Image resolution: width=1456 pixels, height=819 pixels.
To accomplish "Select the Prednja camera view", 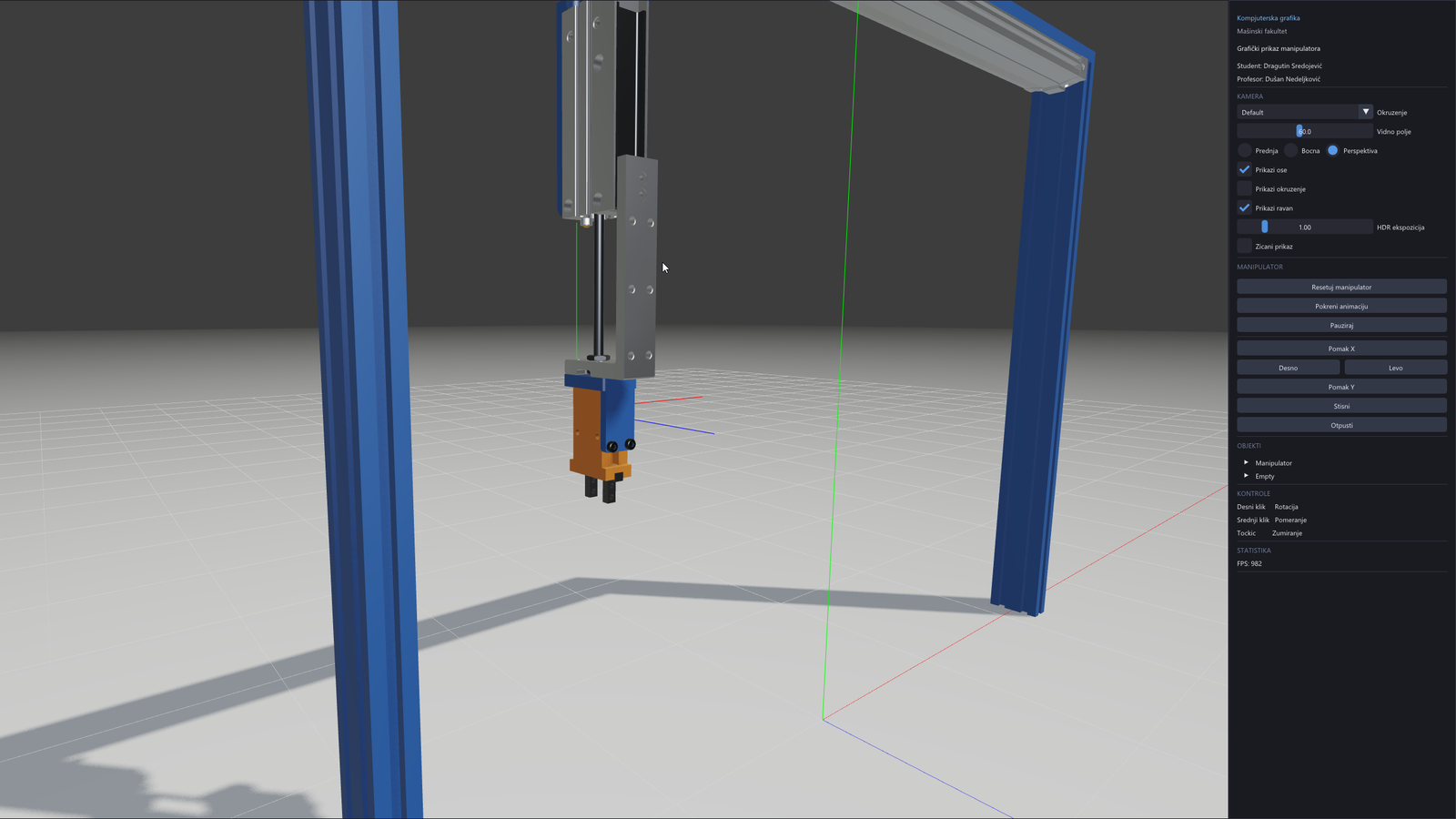I will pos(1245,150).
